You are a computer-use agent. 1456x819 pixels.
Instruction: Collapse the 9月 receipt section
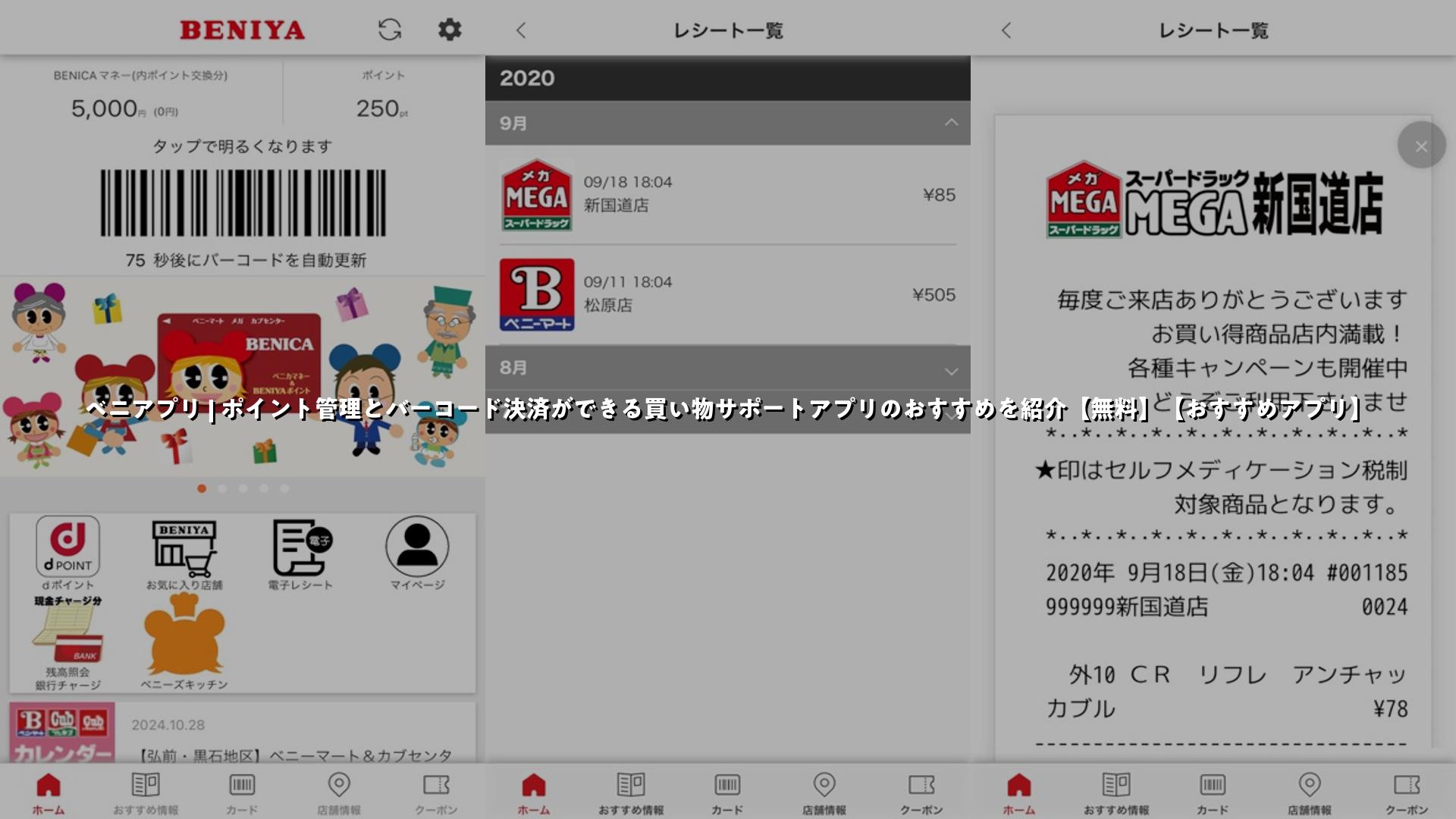[x=728, y=123]
